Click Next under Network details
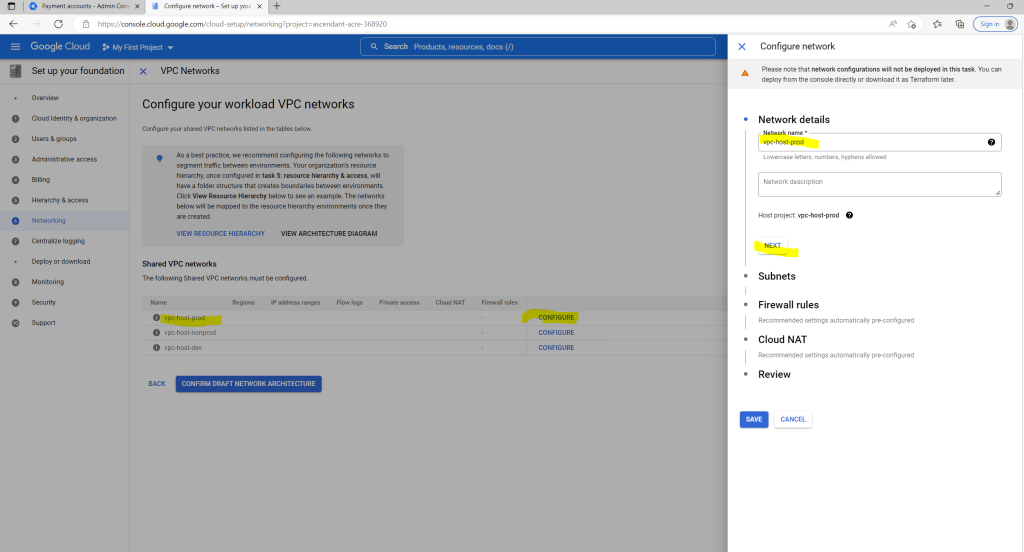The width and height of the screenshot is (1024, 552). tap(773, 246)
